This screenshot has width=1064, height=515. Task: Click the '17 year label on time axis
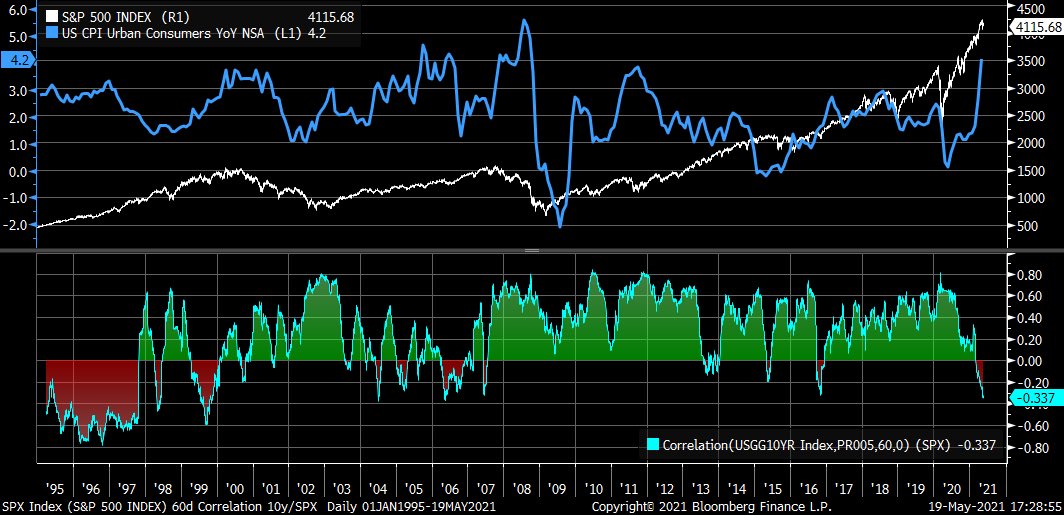845,489
